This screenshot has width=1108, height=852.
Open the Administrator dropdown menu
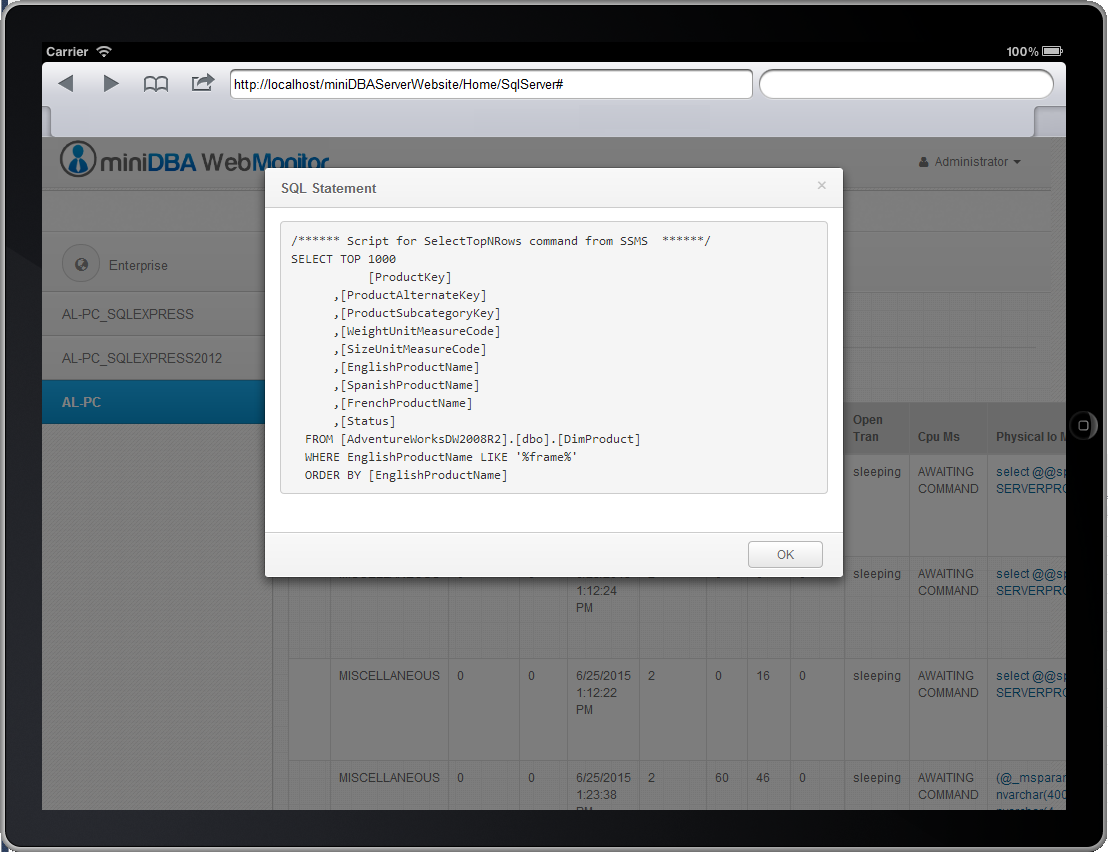point(970,162)
